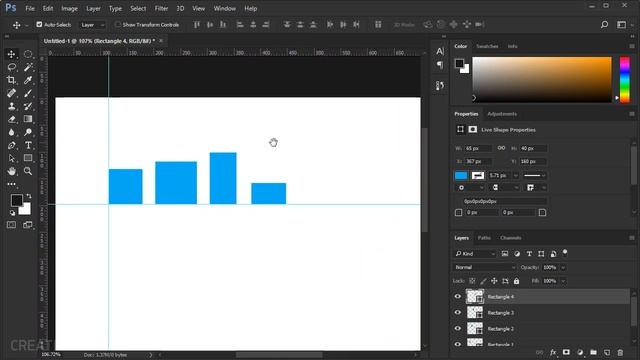Viewport: 640px width, 360px height.
Task: Toggle lock transparent pixels
Action: pos(472,281)
